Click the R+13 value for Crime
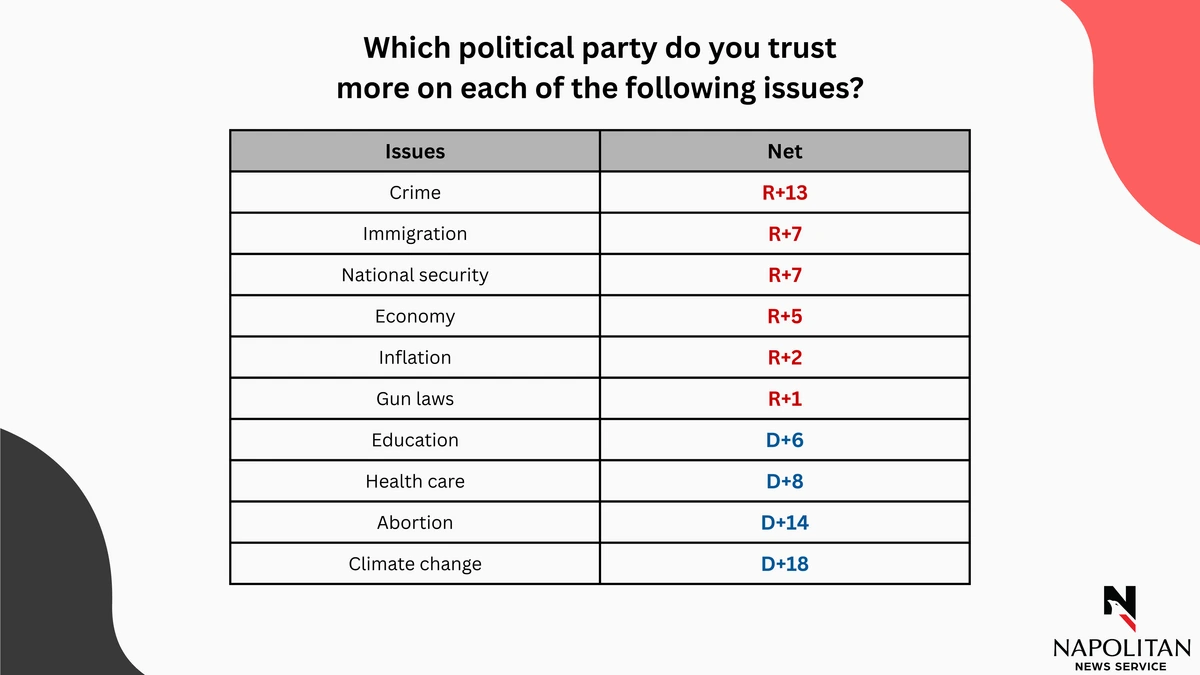 [x=785, y=193]
